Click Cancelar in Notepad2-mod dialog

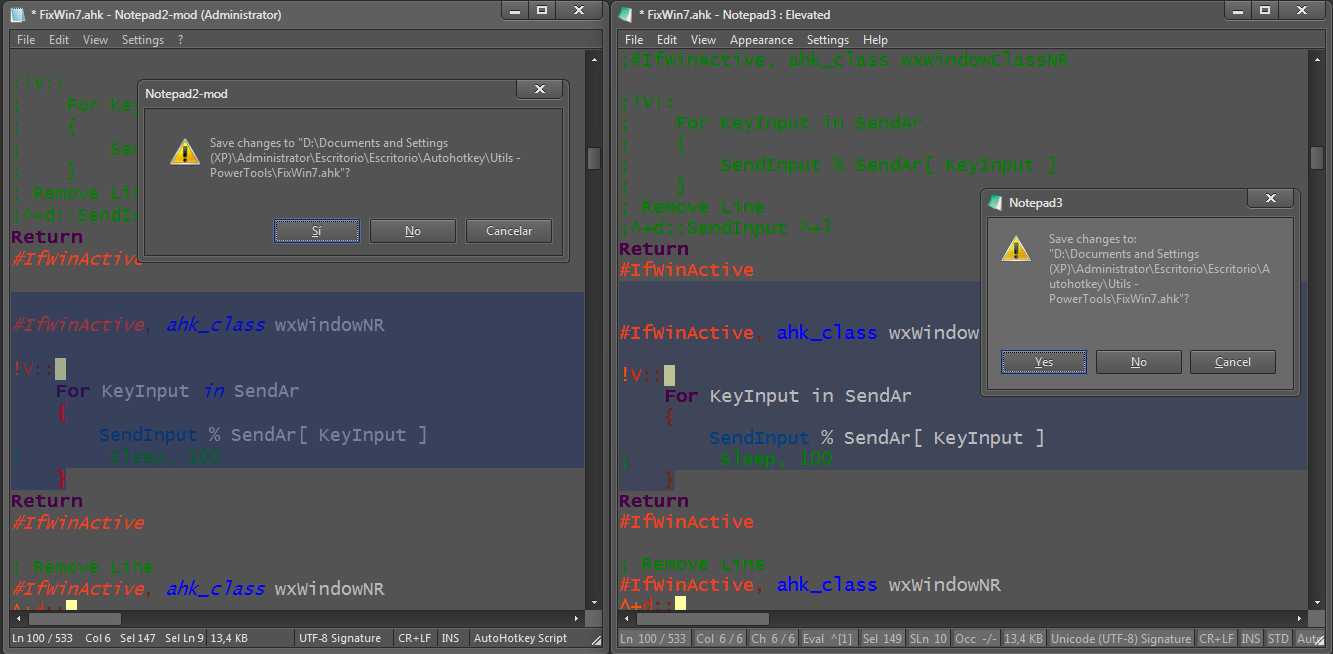509,231
